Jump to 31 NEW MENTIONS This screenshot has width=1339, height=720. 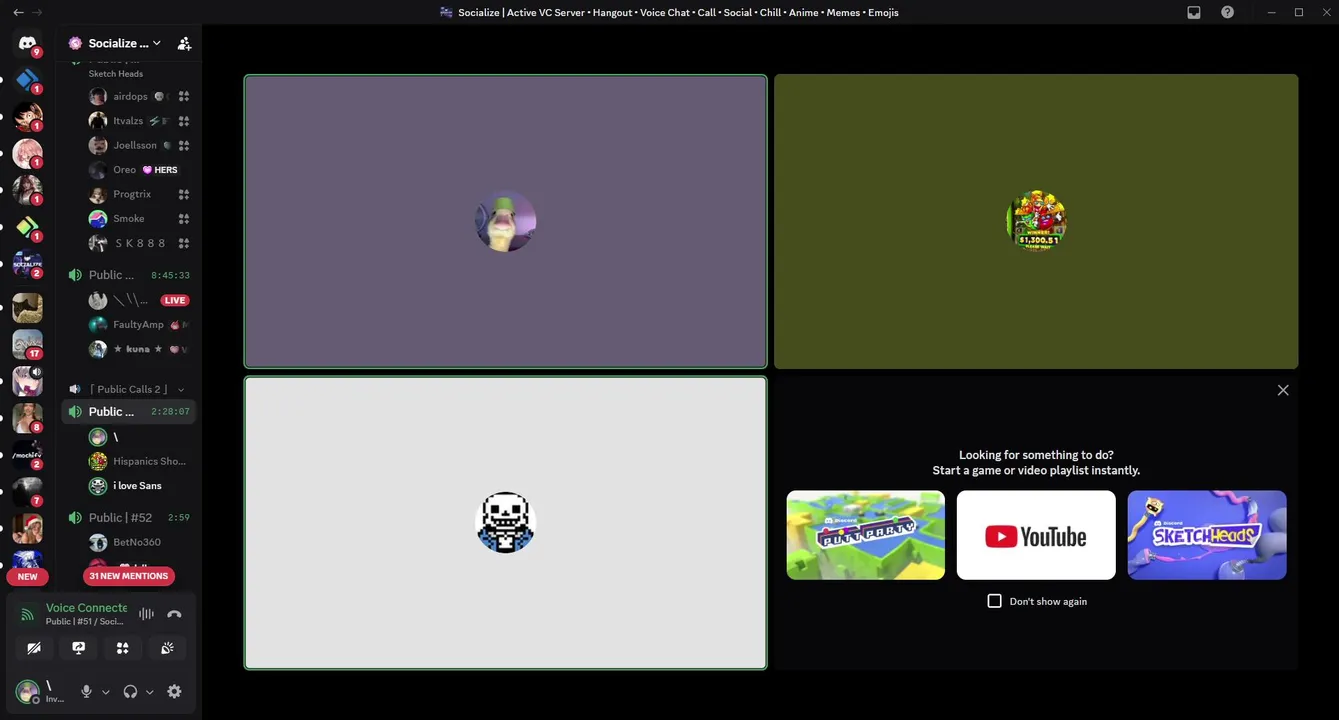click(x=129, y=576)
